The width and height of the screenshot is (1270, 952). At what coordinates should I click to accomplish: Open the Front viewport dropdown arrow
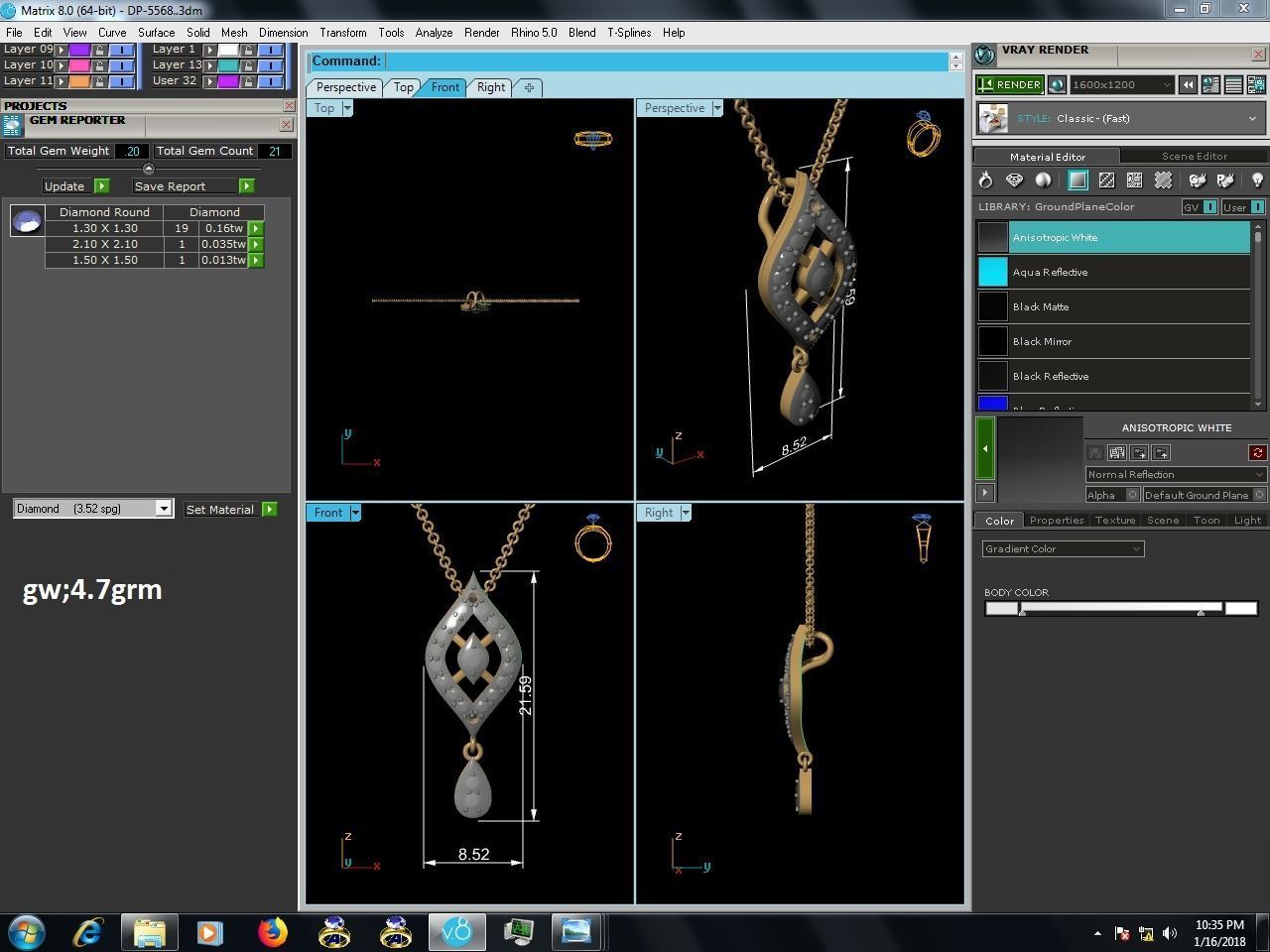[x=355, y=513]
